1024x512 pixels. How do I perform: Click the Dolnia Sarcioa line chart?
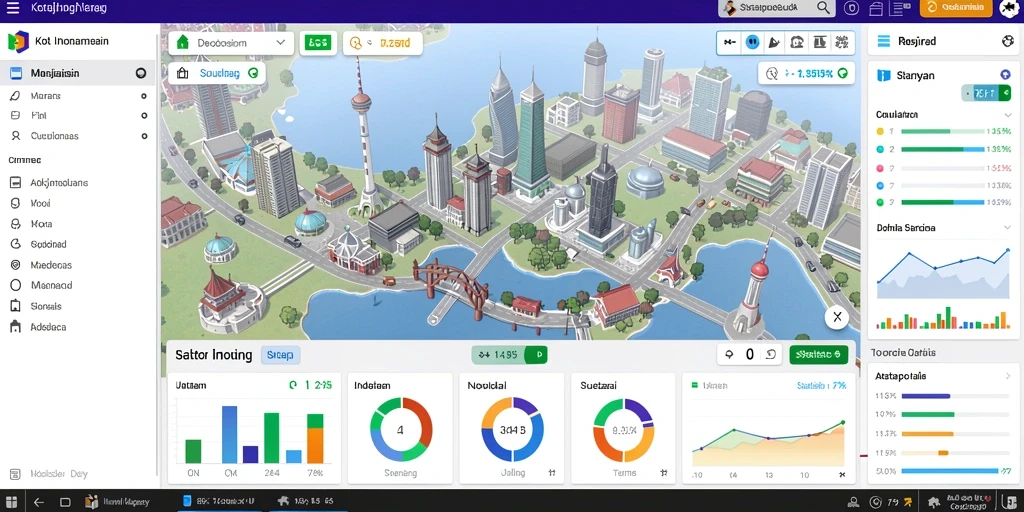(x=944, y=271)
